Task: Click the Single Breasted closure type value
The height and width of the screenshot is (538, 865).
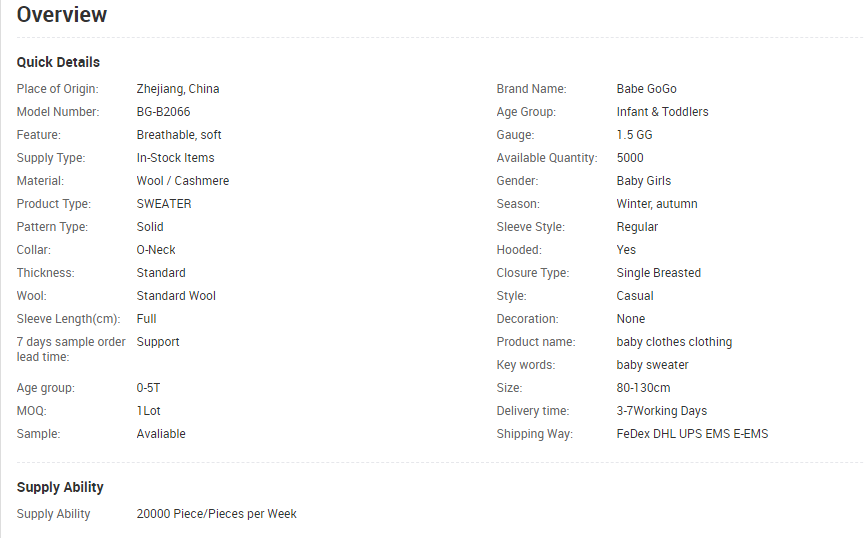Action: (658, 273)
